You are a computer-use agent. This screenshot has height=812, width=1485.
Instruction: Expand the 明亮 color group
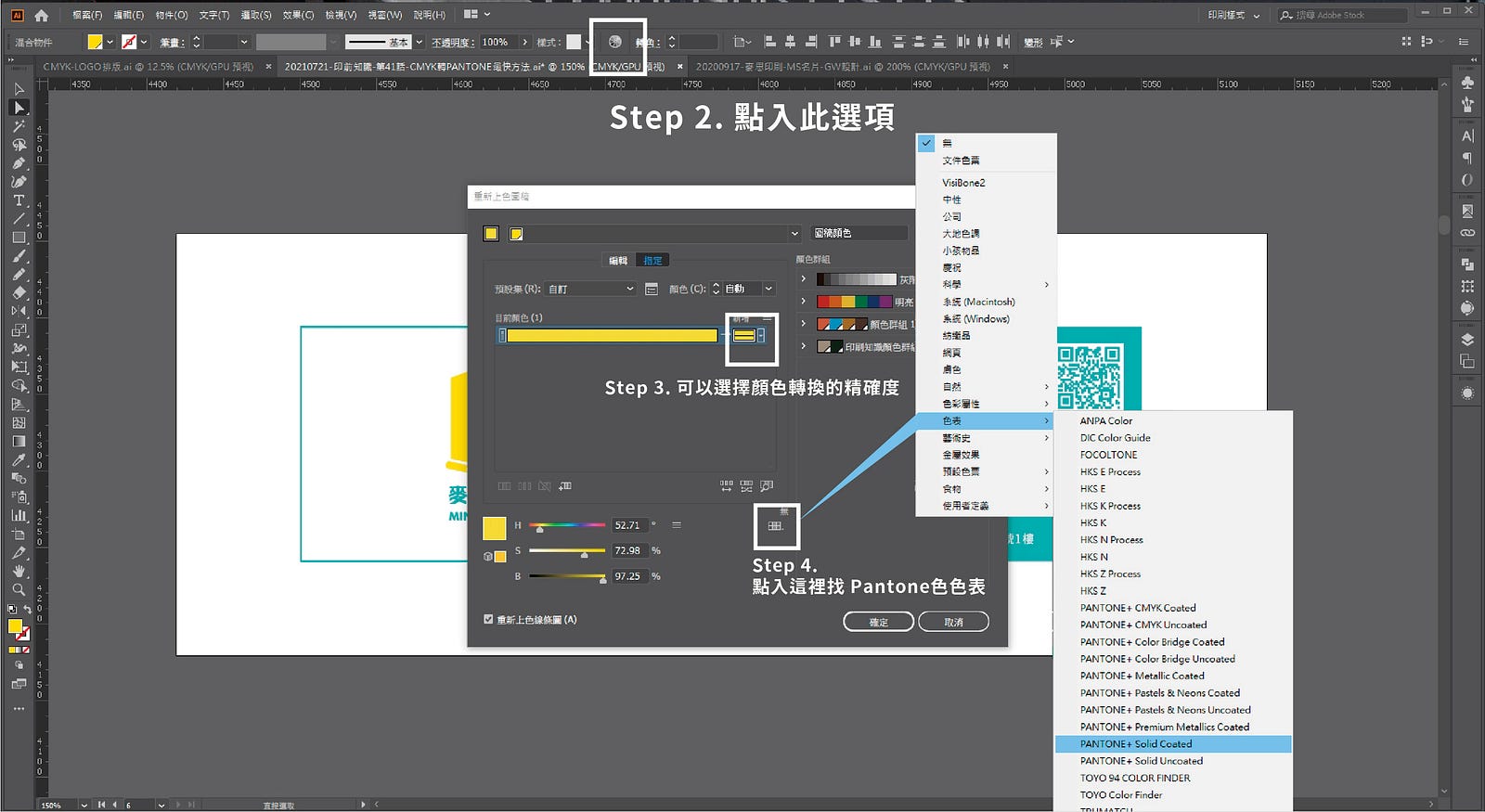804,301
